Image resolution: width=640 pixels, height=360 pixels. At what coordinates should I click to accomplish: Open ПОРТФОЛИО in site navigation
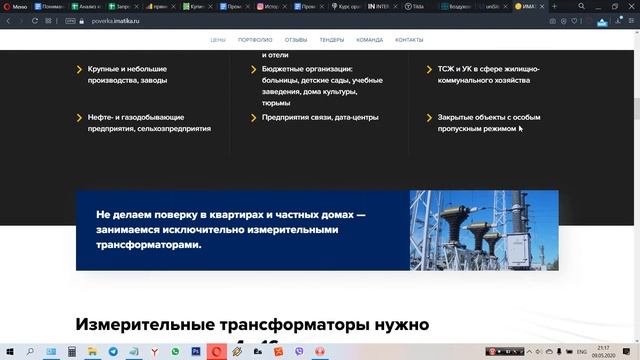pyautogui.click(x=255, y=40)
